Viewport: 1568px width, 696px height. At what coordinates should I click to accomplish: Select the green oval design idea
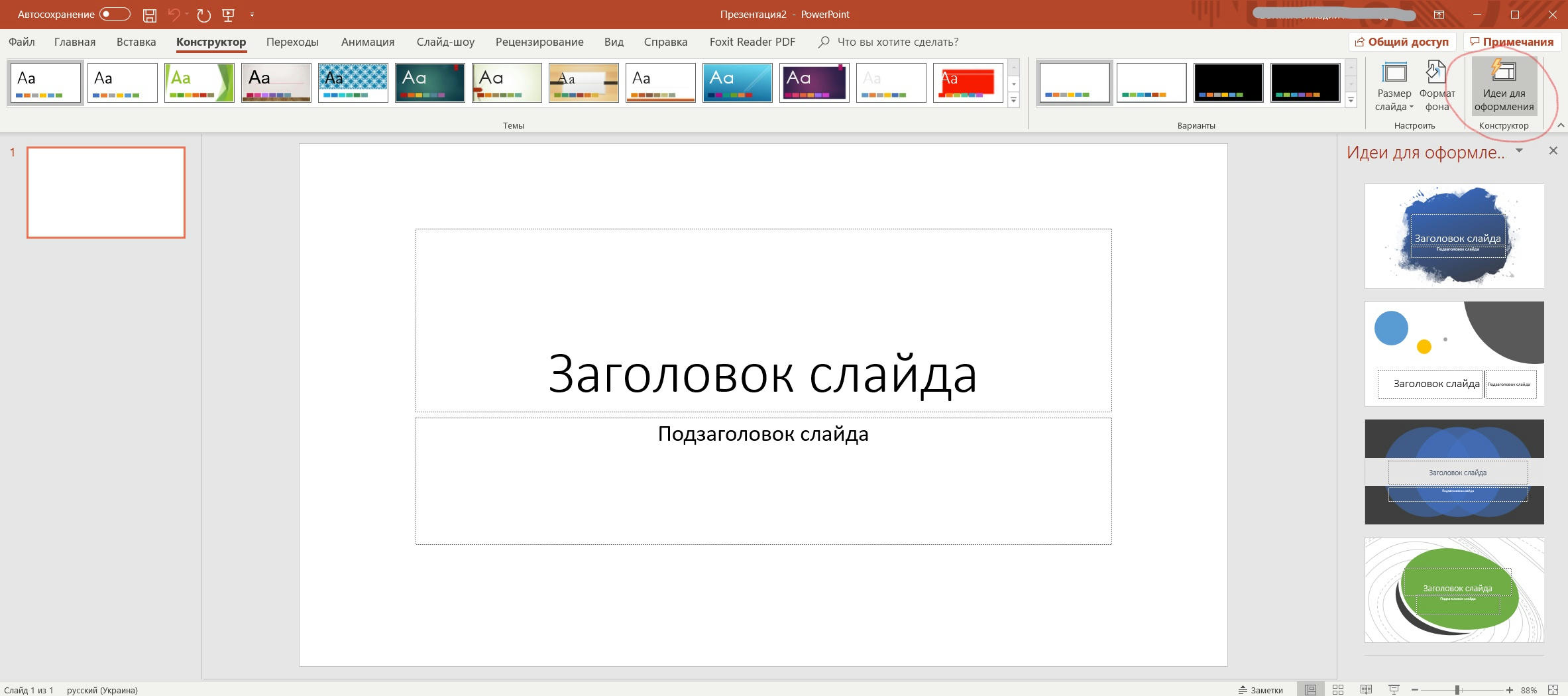tap(1454, 590)
